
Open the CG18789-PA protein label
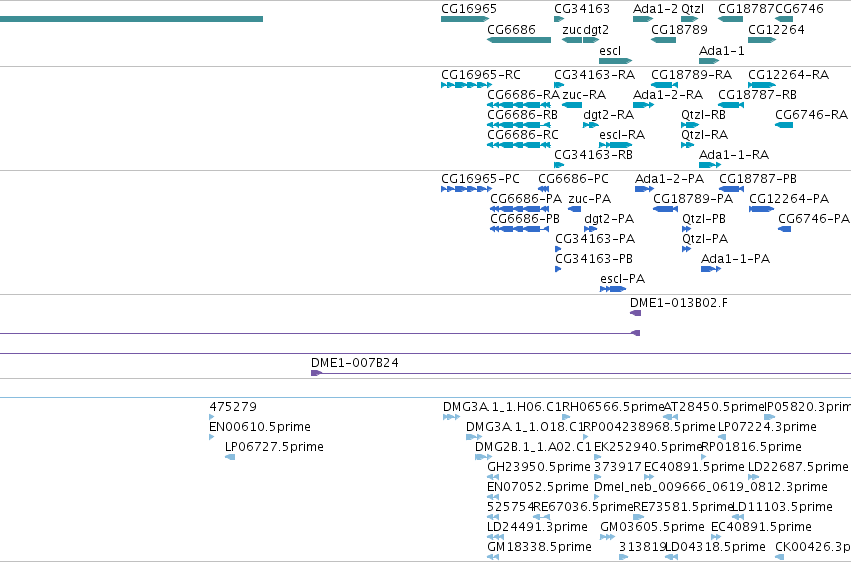point(693,199)
